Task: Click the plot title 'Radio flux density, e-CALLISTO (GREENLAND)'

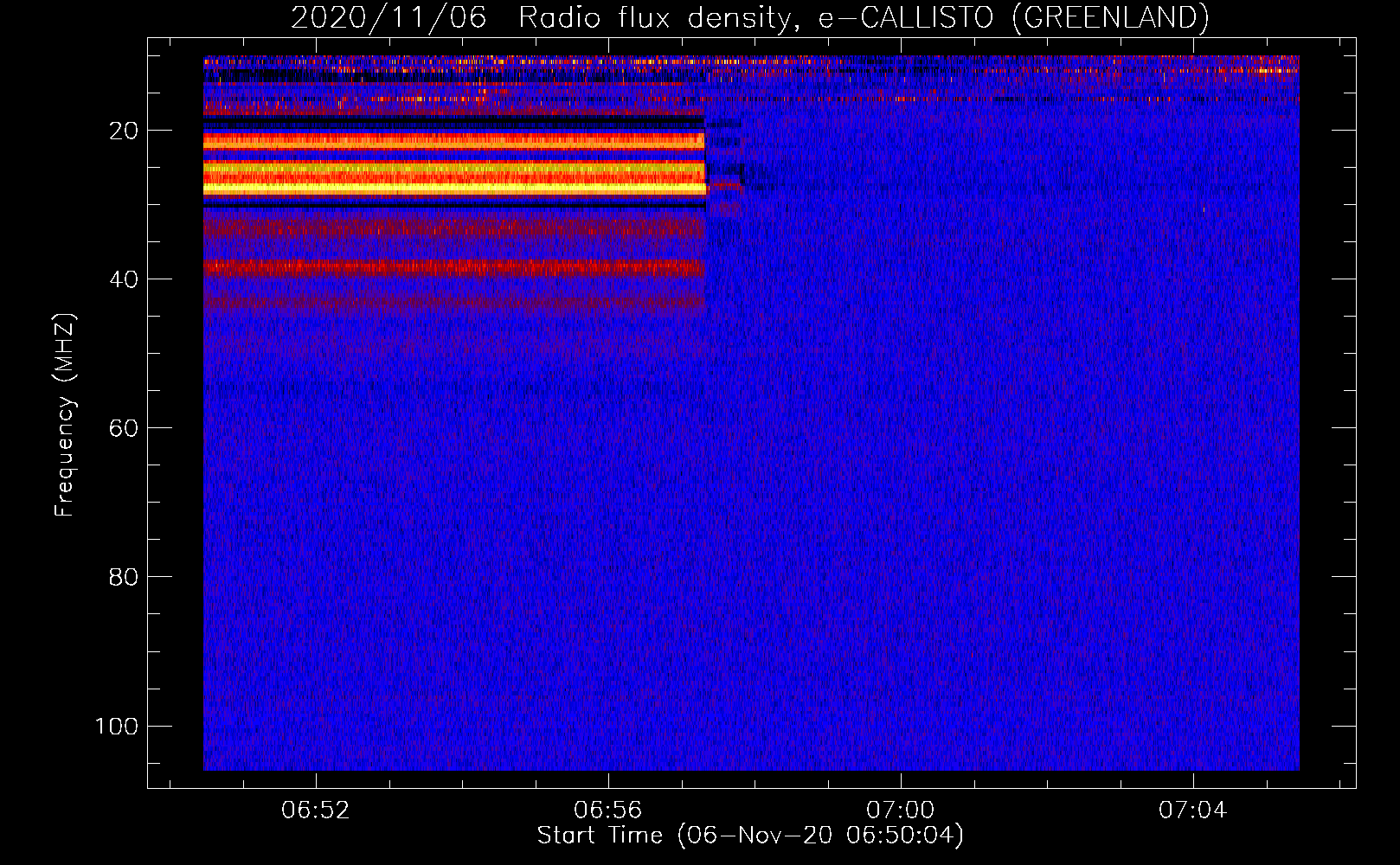Action: (x=864, y=17)
